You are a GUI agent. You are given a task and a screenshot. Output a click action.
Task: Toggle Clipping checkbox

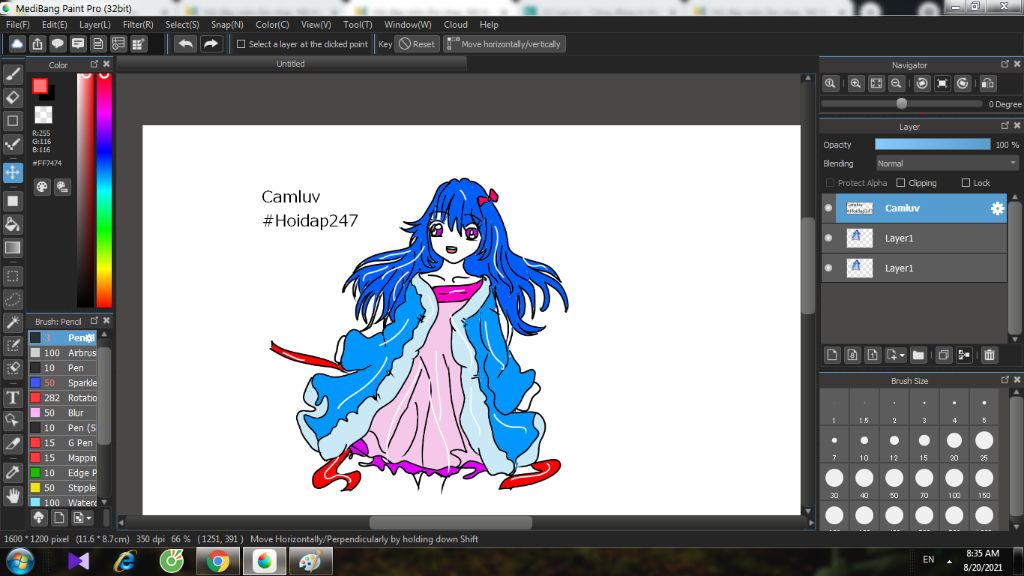pyautogui.click(x=901, y=183)
